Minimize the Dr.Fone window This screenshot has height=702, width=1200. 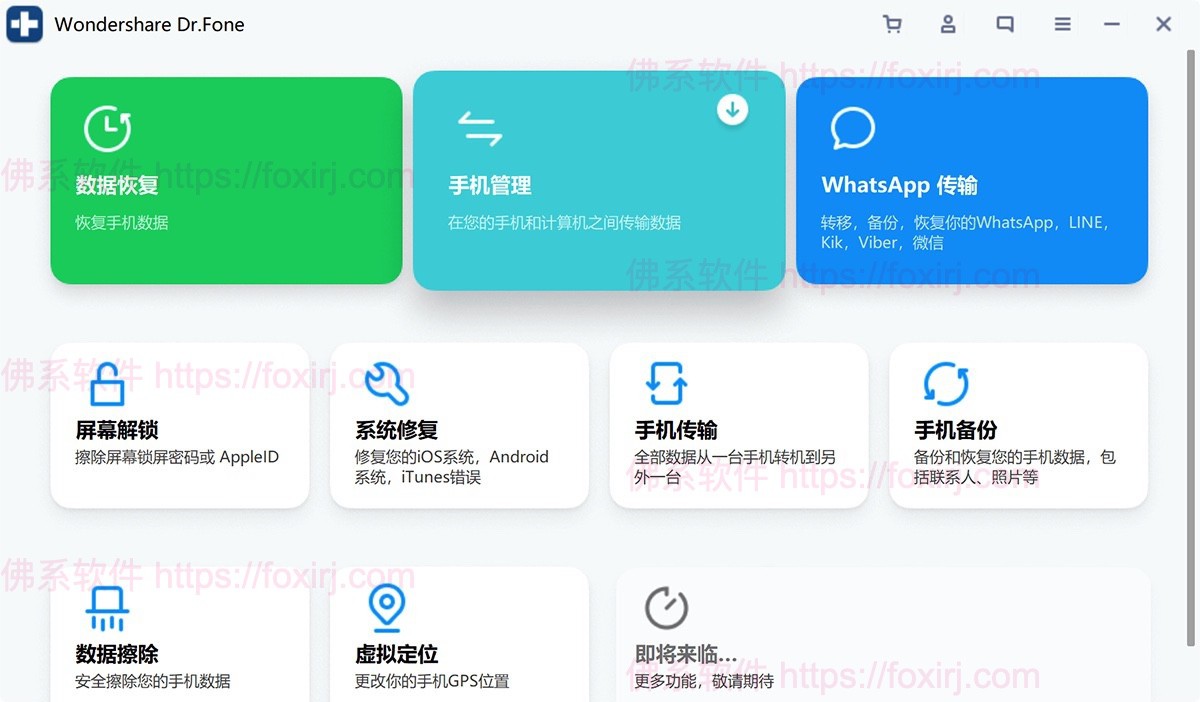click(x=1112, y=24)
